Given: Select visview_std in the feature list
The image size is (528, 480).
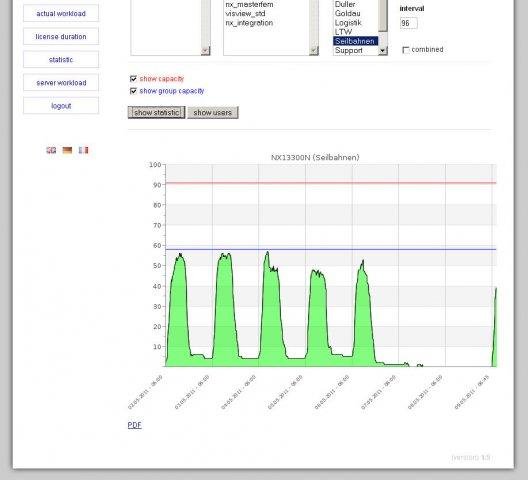Looking at the screenshot, I should (x=245, y=14).
